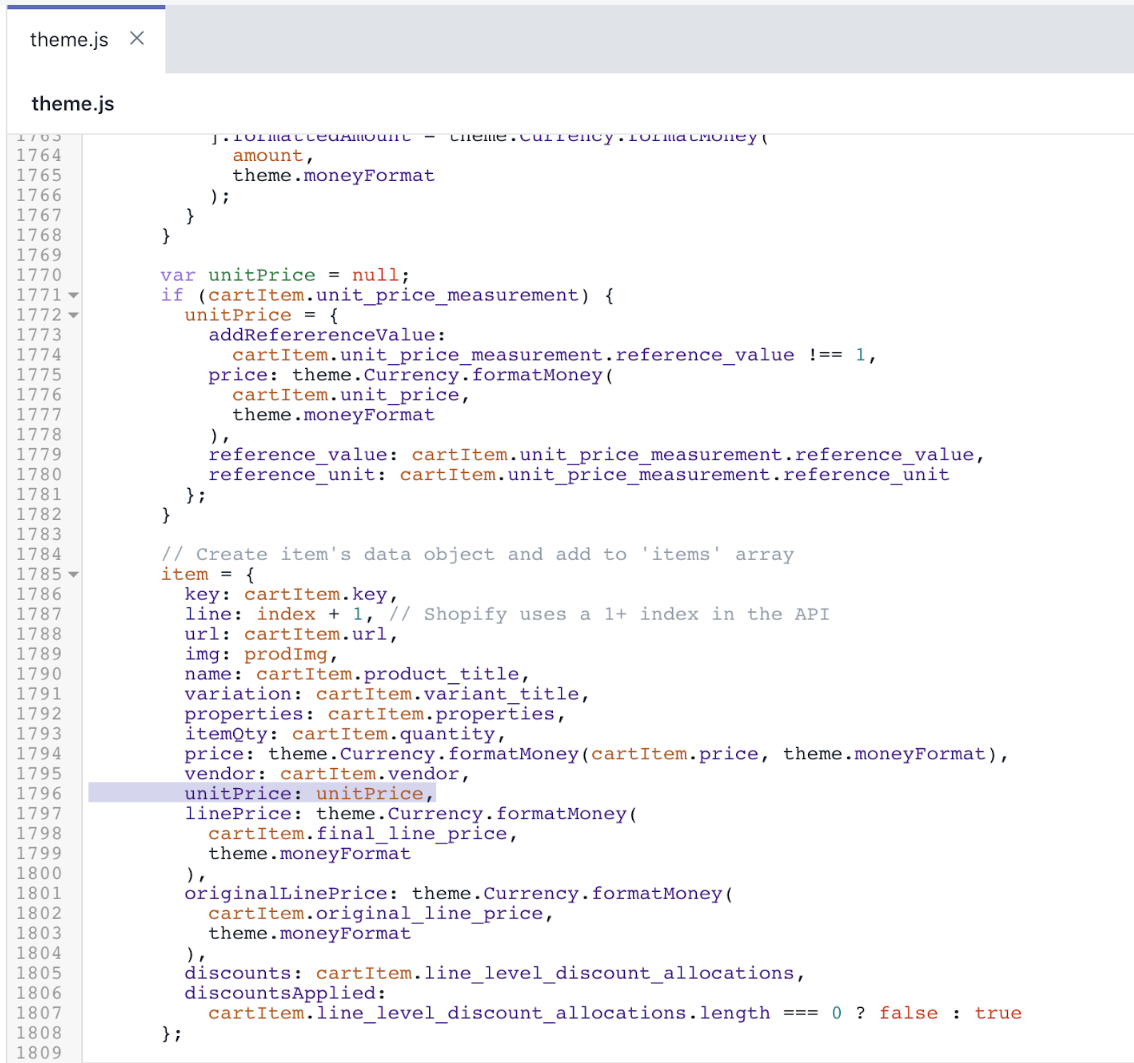The image size is (1134, 1063).
Task: Collapse the unitPrice object at line 1772
Action: pos(73,315)
